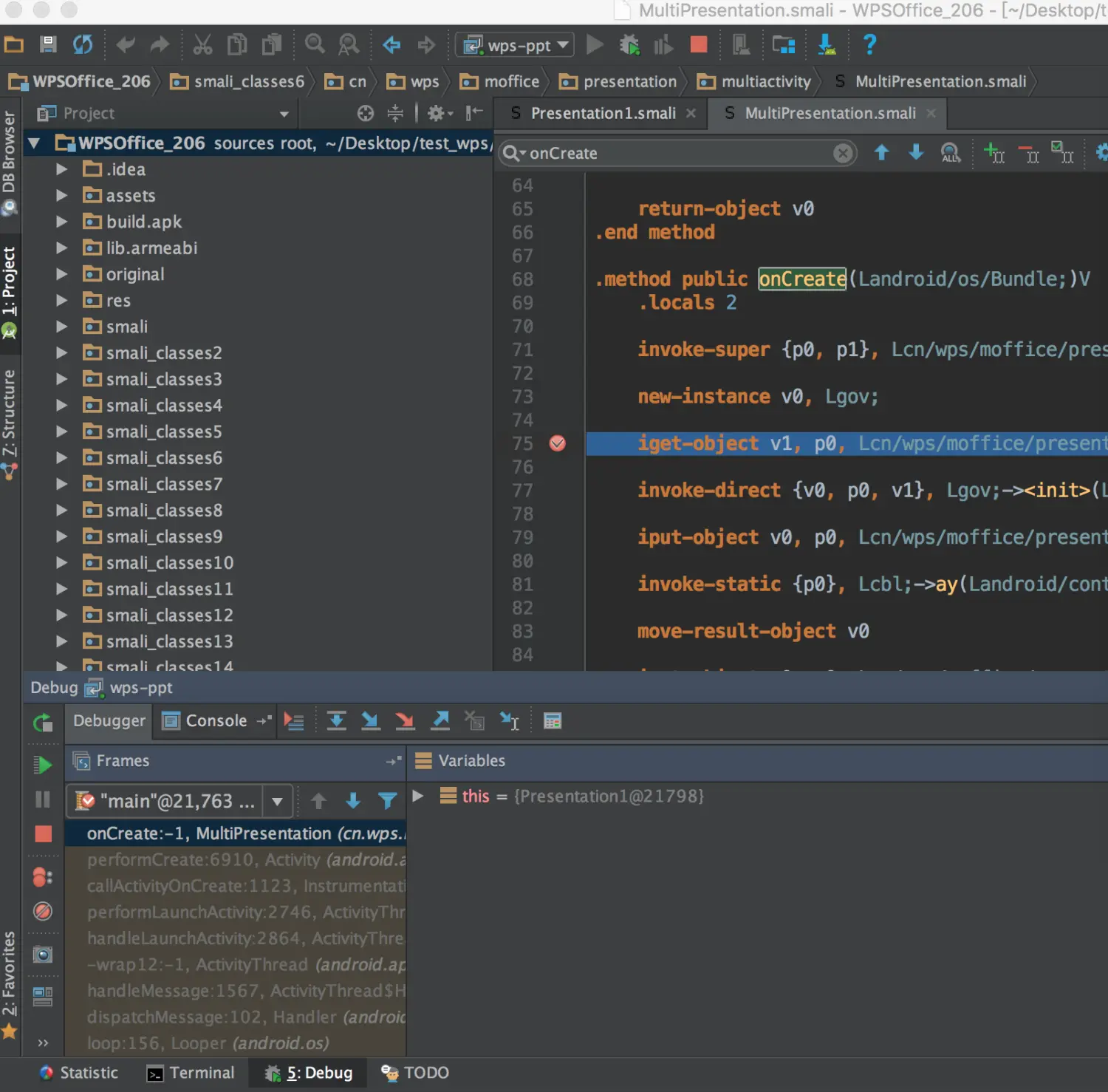Open help via the question mark icon
This screenshot has height=1092, width=1108.
tap(869, 44)
